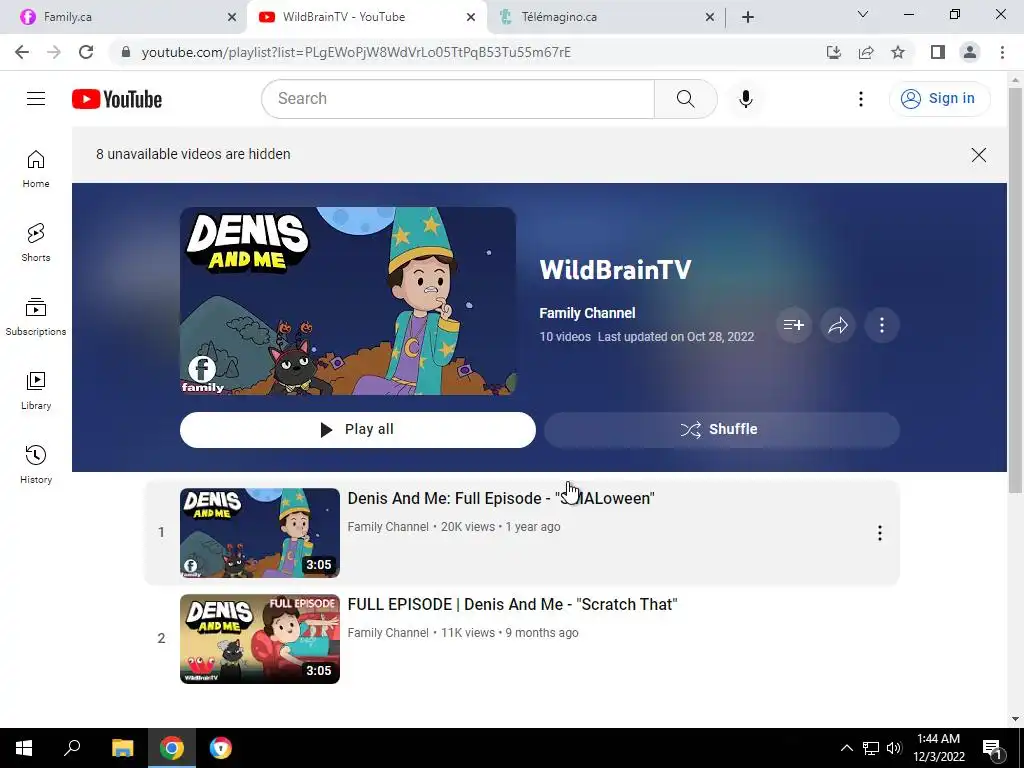Screen dimensions: 1024x768
Task: Click the Scratch That video thumbnail
Action: tap(260, 639)
